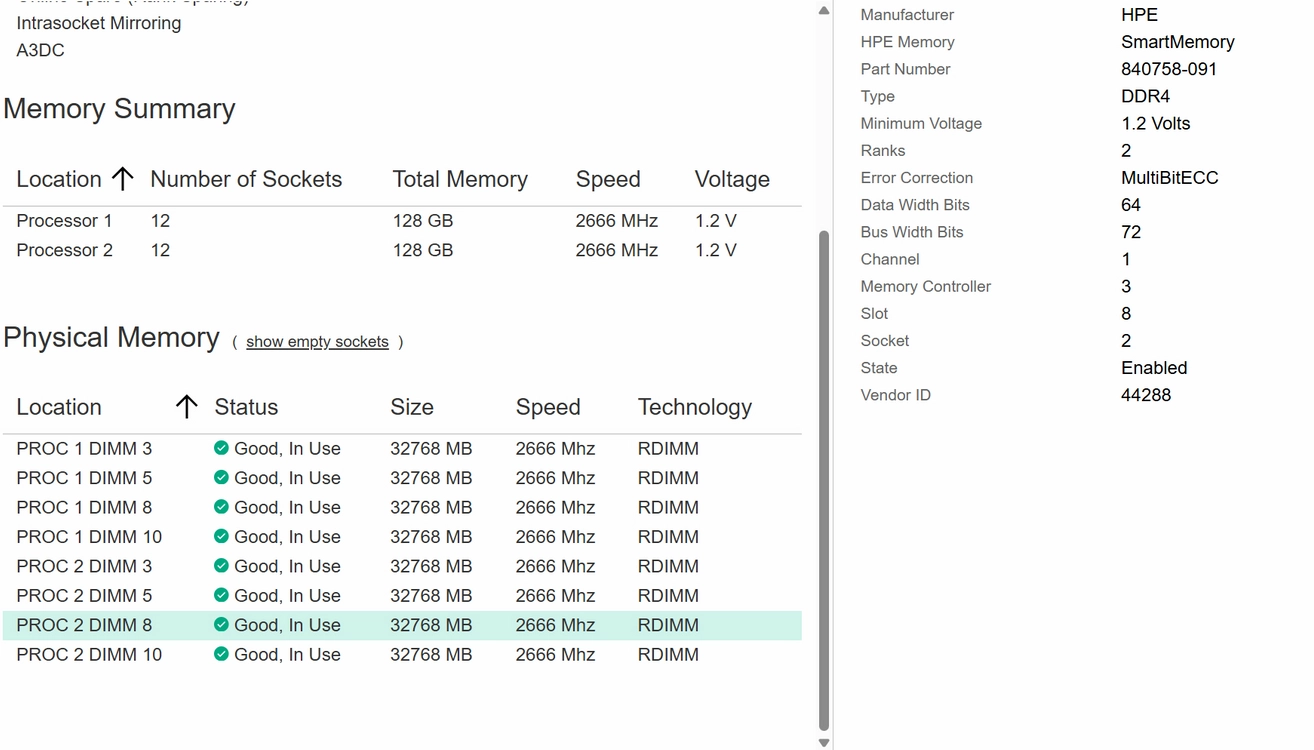Click the A3DC entry
Image resolution: width=1314 pixels, height=750 pixels.
(x=40, y=50)
